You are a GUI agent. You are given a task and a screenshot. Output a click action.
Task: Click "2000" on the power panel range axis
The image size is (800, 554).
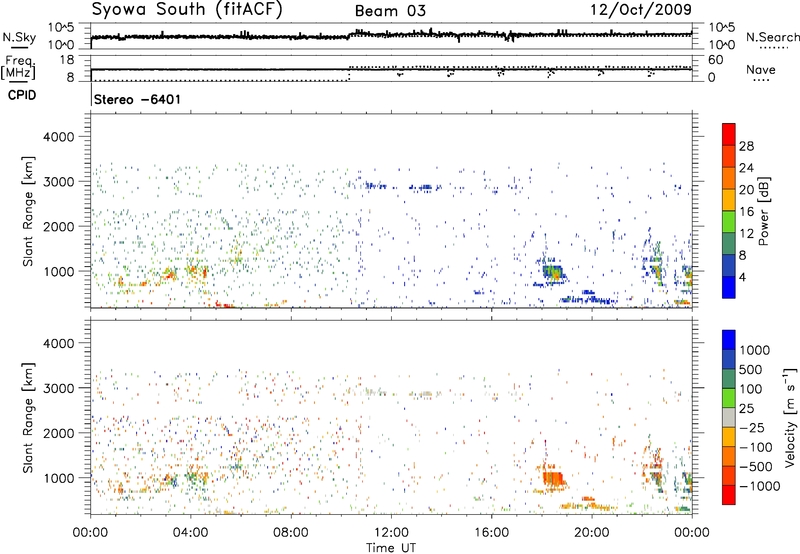coord(58,226)
